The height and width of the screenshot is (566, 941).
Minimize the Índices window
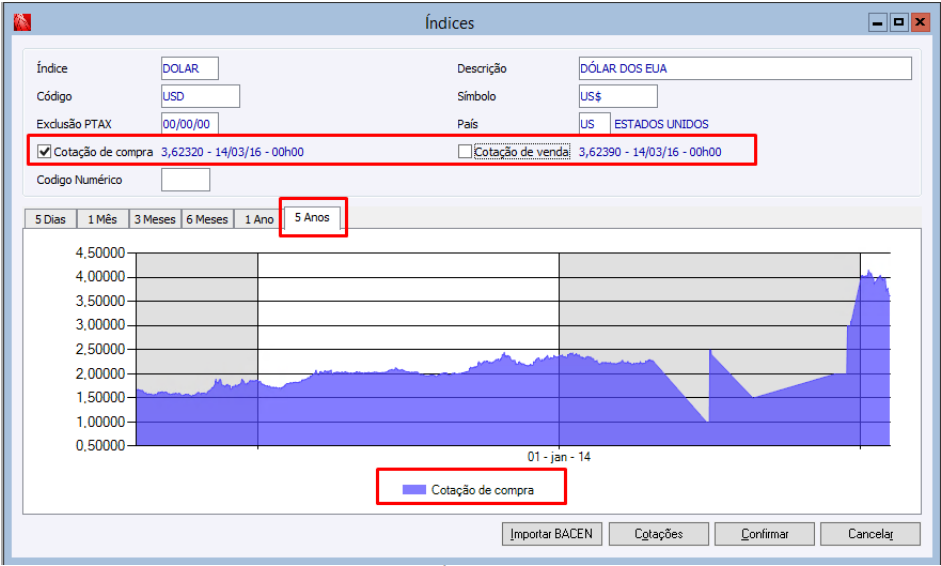(x=877, y=23)
